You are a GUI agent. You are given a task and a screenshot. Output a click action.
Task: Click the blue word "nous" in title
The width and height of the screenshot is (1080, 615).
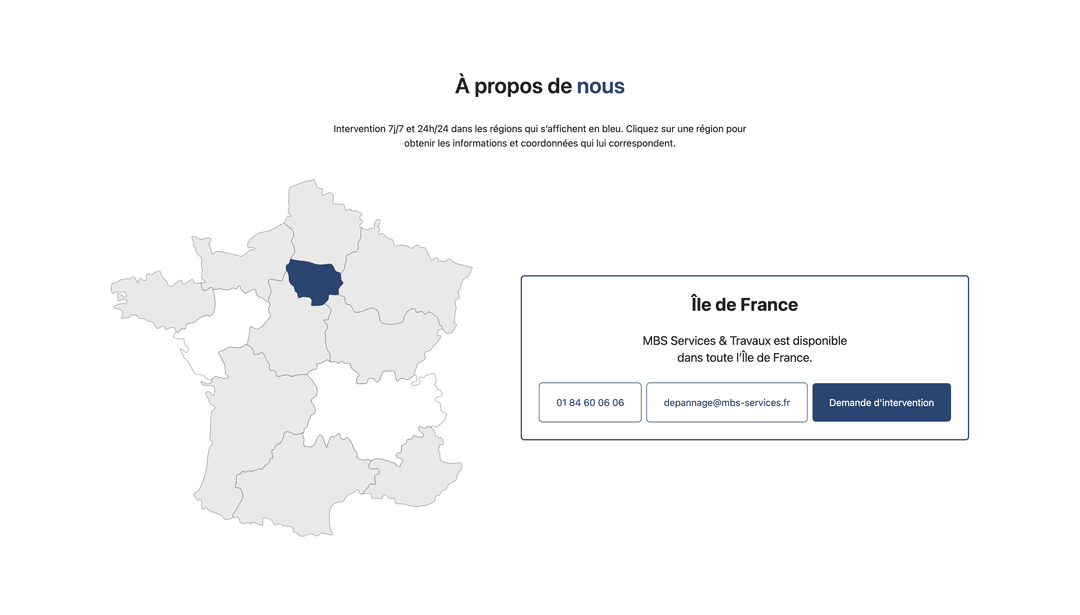(x=600, y=86)
